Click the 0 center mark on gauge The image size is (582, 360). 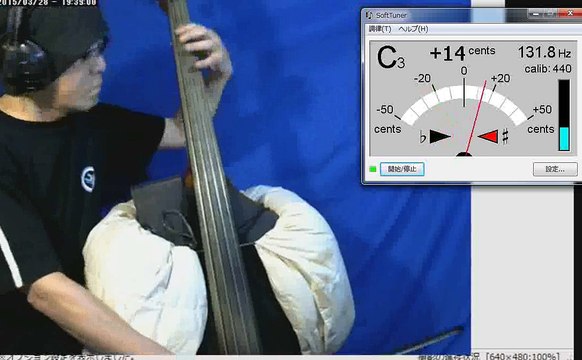pyautogui.click(x=464, y=71)
